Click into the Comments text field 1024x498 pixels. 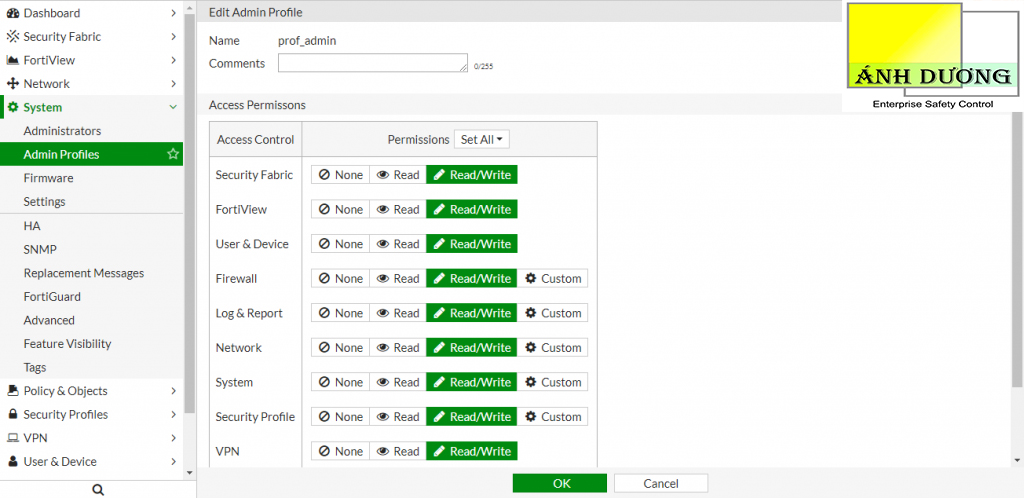click(373, 63)
